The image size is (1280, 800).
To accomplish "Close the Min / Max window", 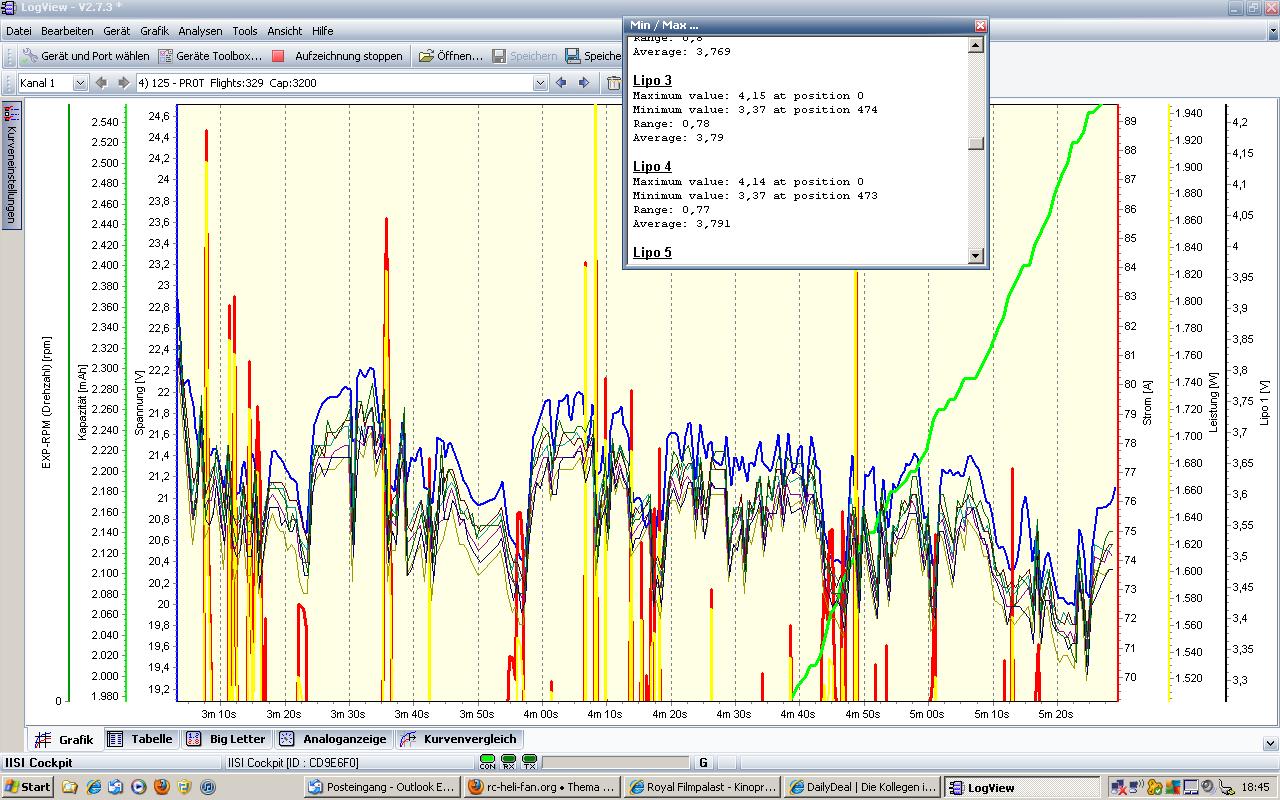I will [x=980, y=25].
